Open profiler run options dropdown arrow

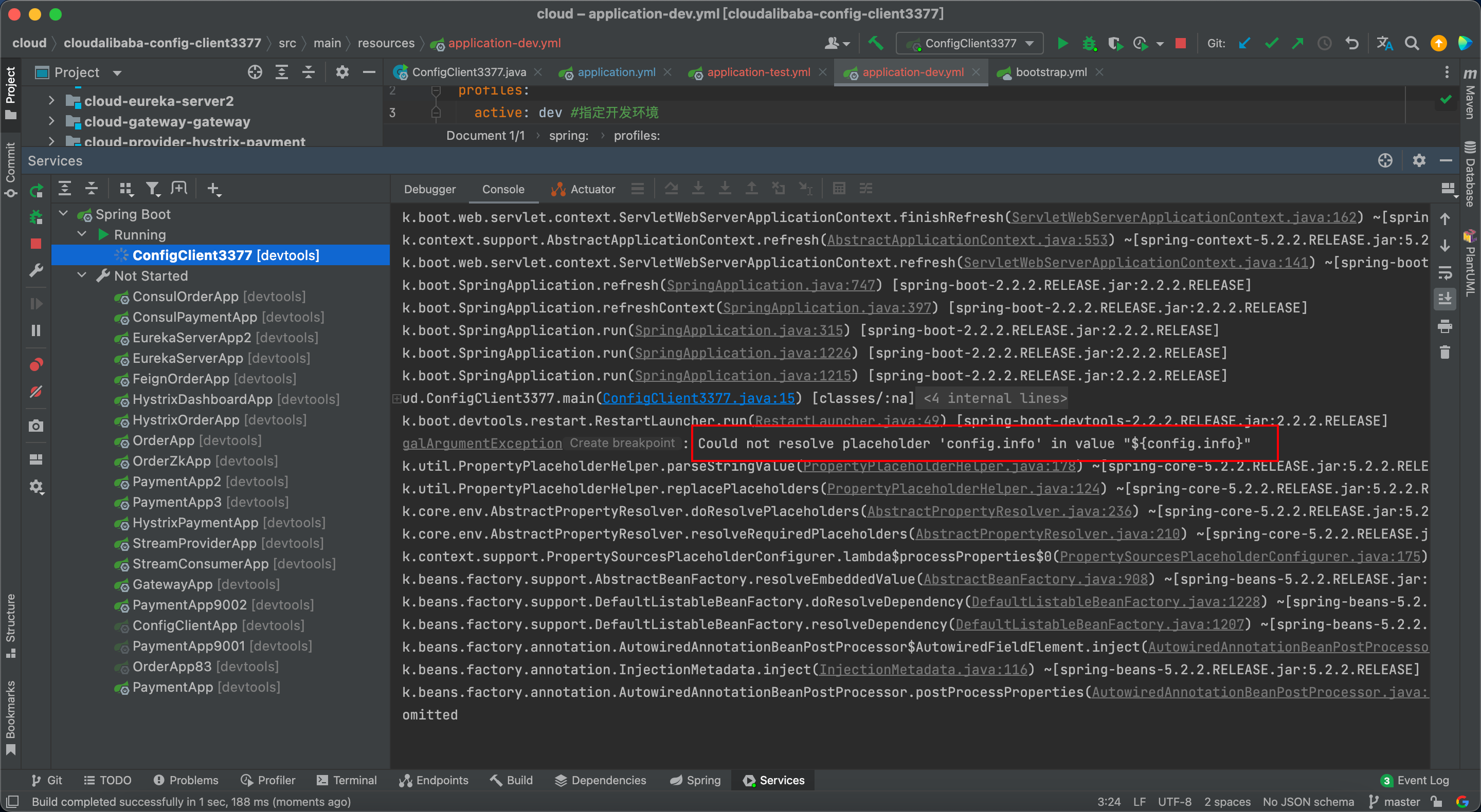(x=1160, y=44)
